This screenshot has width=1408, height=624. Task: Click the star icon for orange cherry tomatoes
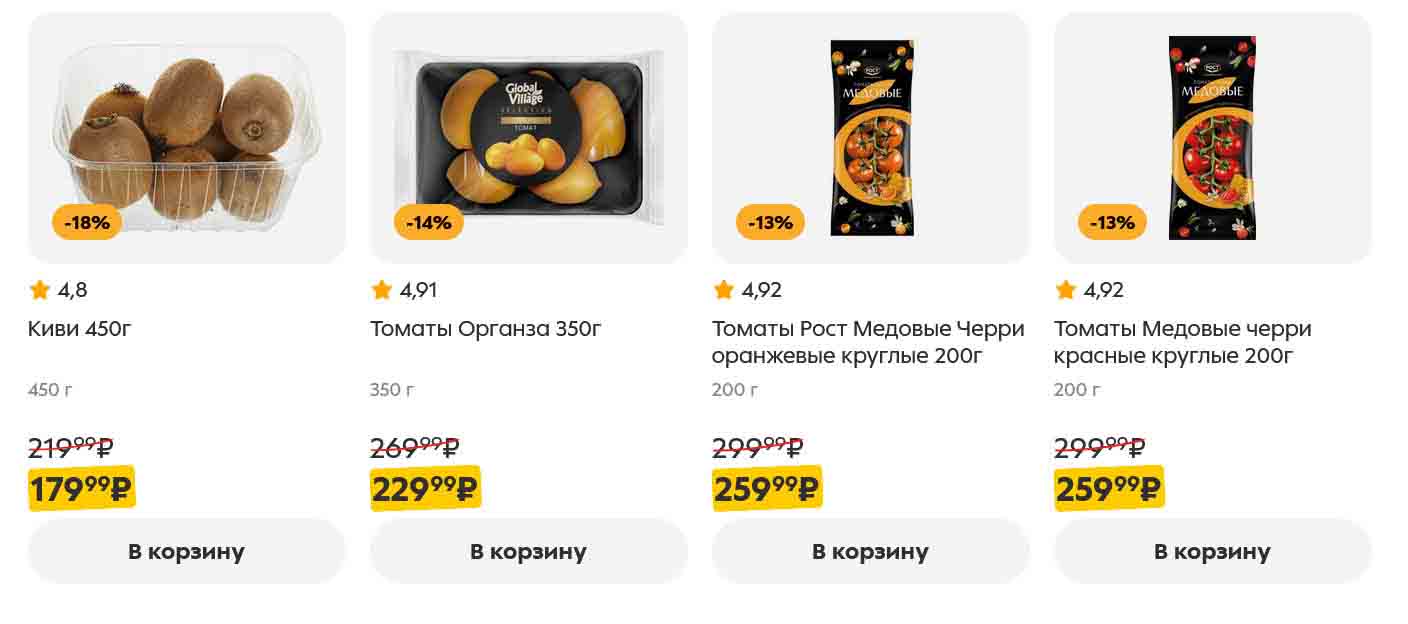pyautogui.click(x=724, y=290)
